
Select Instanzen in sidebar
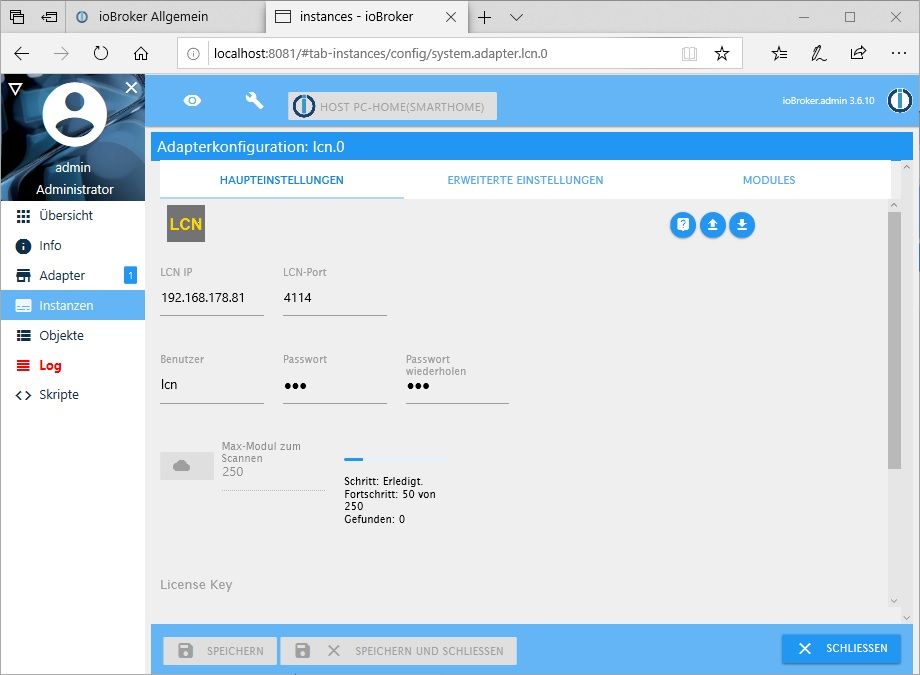click(x=73, y=305)
